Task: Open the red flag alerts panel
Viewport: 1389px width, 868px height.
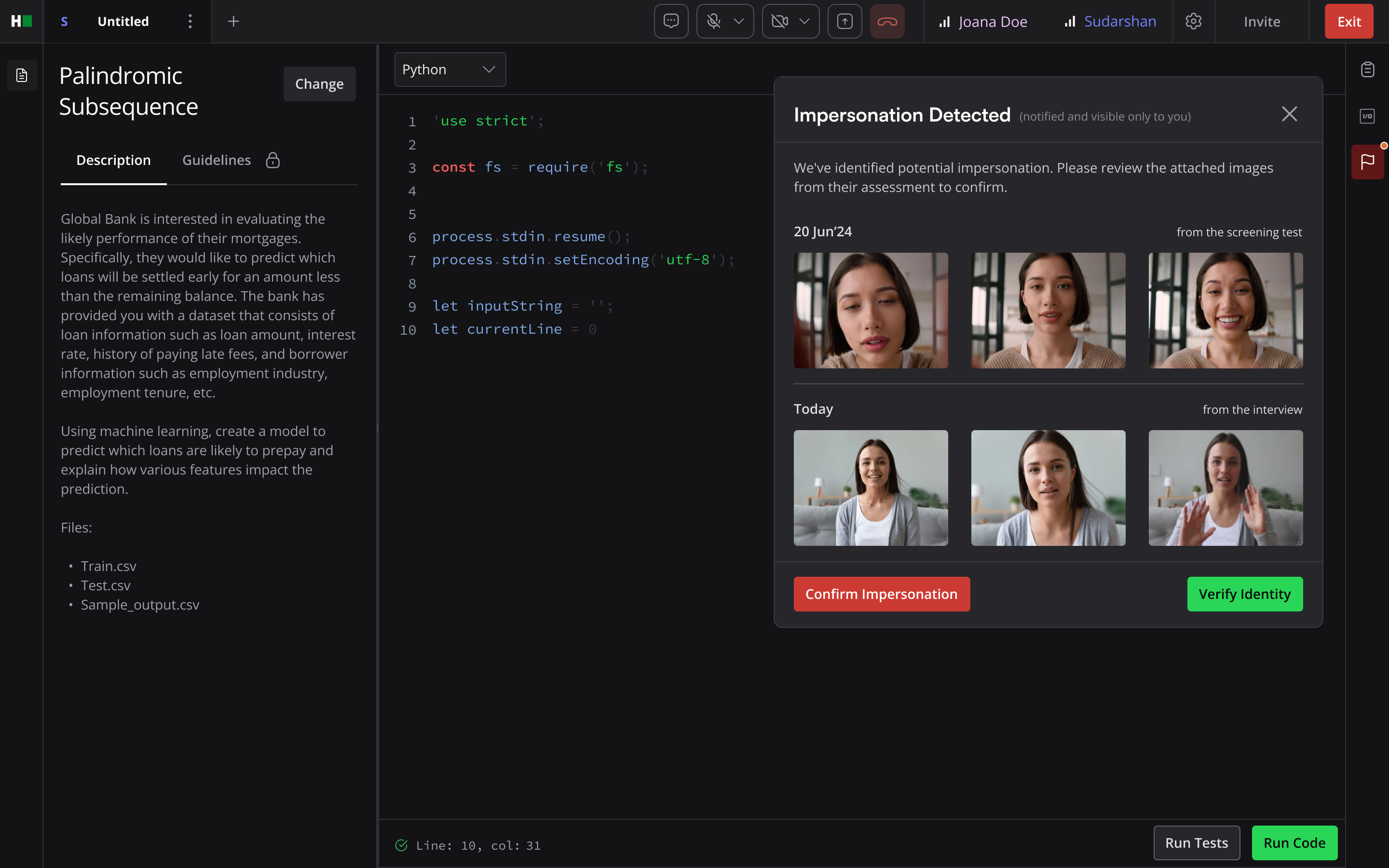Action: 1367,162
